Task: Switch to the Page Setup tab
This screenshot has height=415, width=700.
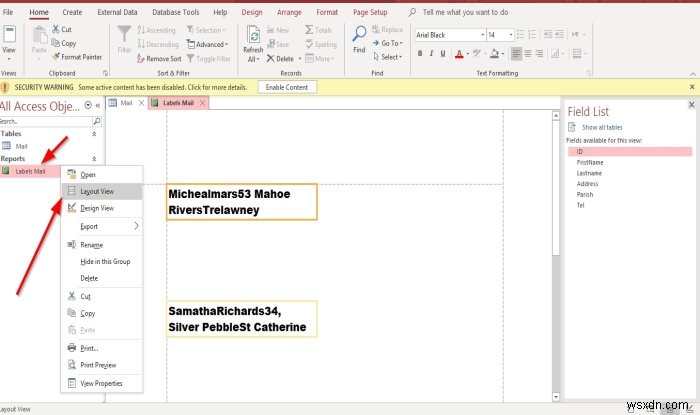Action: 370,12
